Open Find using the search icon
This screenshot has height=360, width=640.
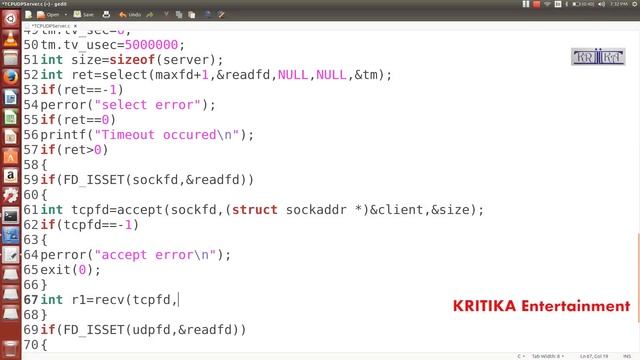(x=208, y=15)
